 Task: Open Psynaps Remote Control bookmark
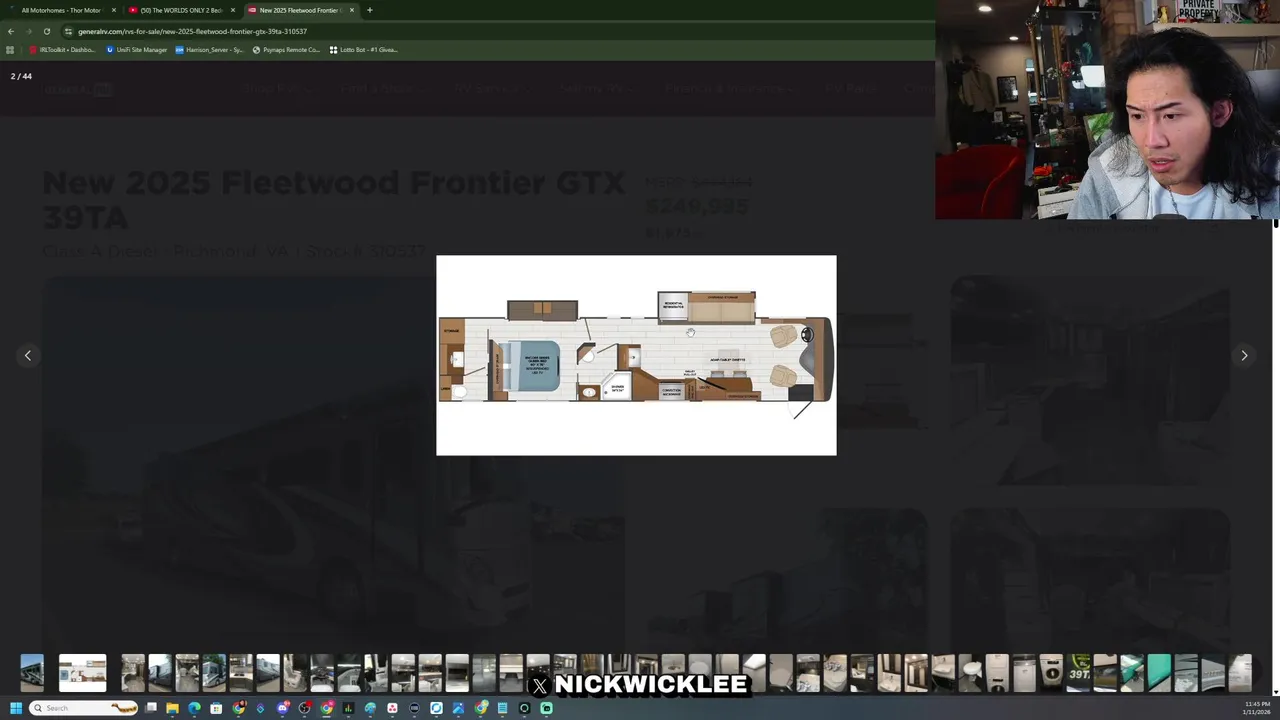(286, 49)
